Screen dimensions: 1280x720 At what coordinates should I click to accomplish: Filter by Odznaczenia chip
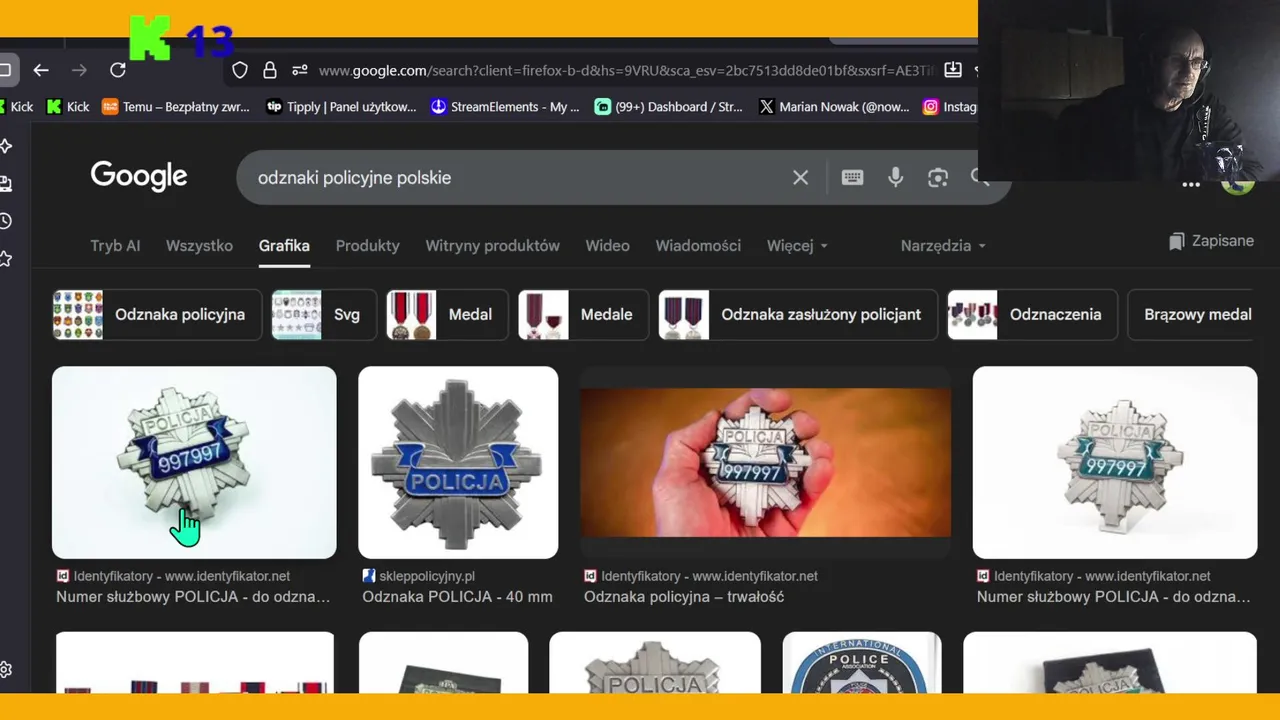click(1032, 315)
